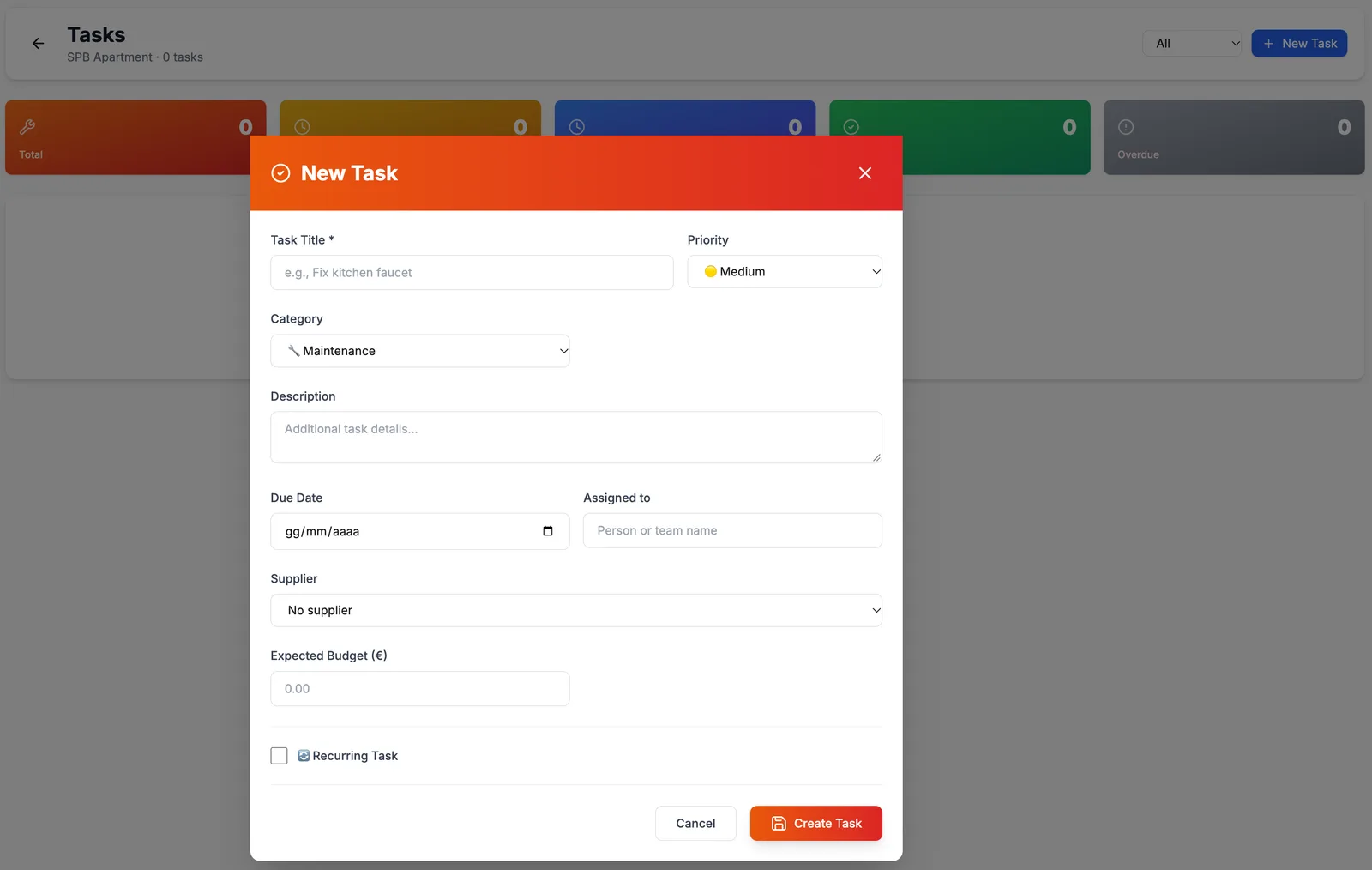Click the 'SPB Apartment · 0 tasks' subtitle
1372x870 pixels.
[135, 57]
